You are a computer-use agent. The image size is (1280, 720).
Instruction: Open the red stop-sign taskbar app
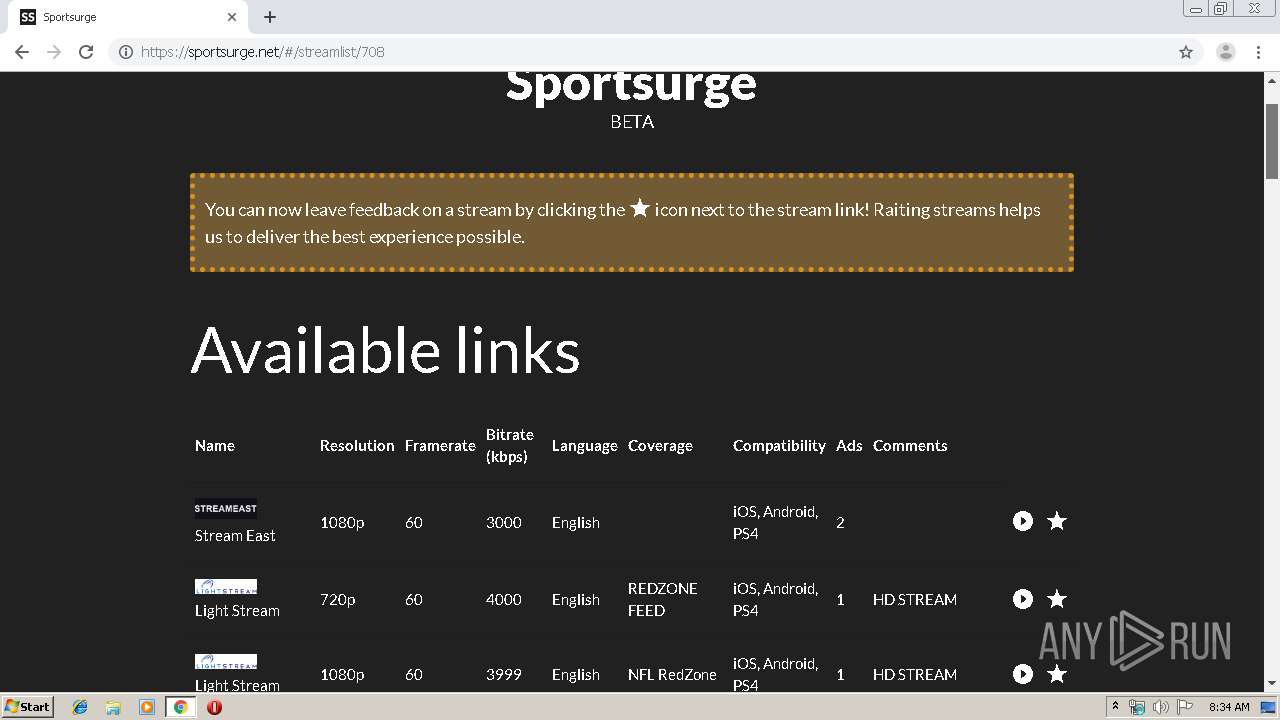click(214, 707)
